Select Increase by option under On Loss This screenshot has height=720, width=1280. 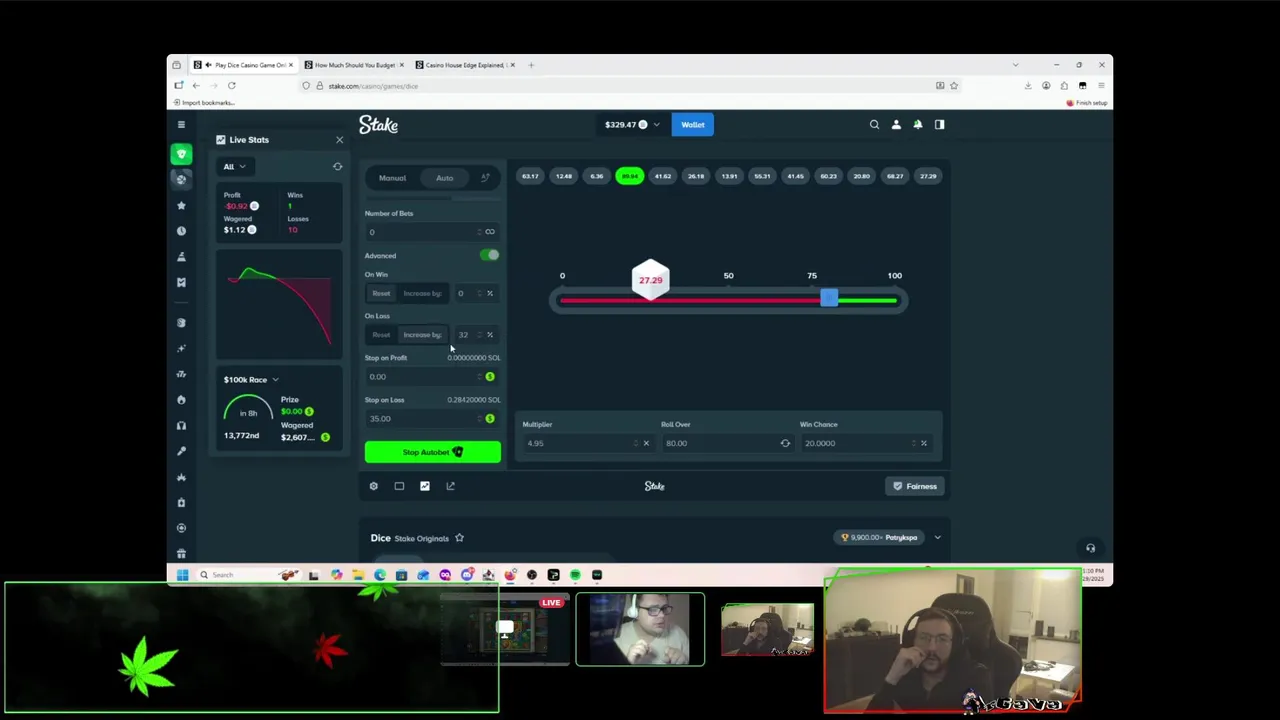422,335
